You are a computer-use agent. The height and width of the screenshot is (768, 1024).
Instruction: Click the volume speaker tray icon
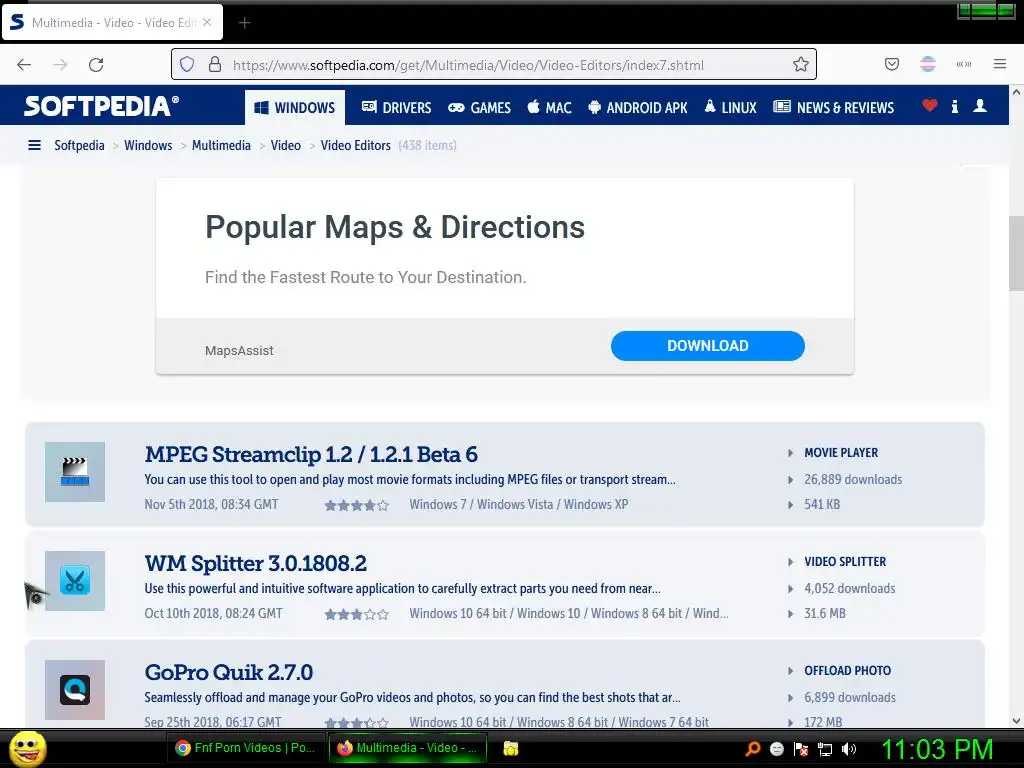click(x=849, y=749)
